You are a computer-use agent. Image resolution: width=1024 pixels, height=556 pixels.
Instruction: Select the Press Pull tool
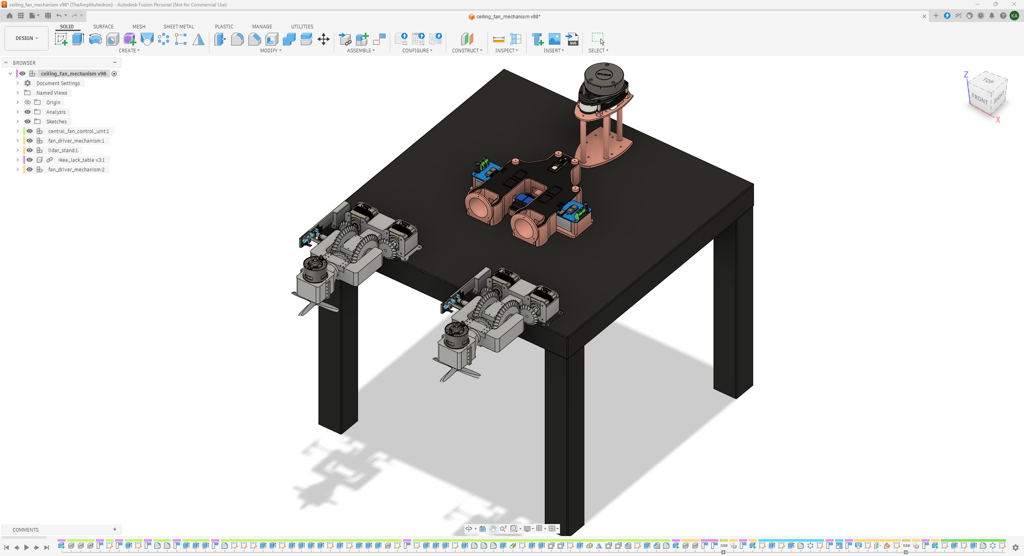(x=220, y=39)
